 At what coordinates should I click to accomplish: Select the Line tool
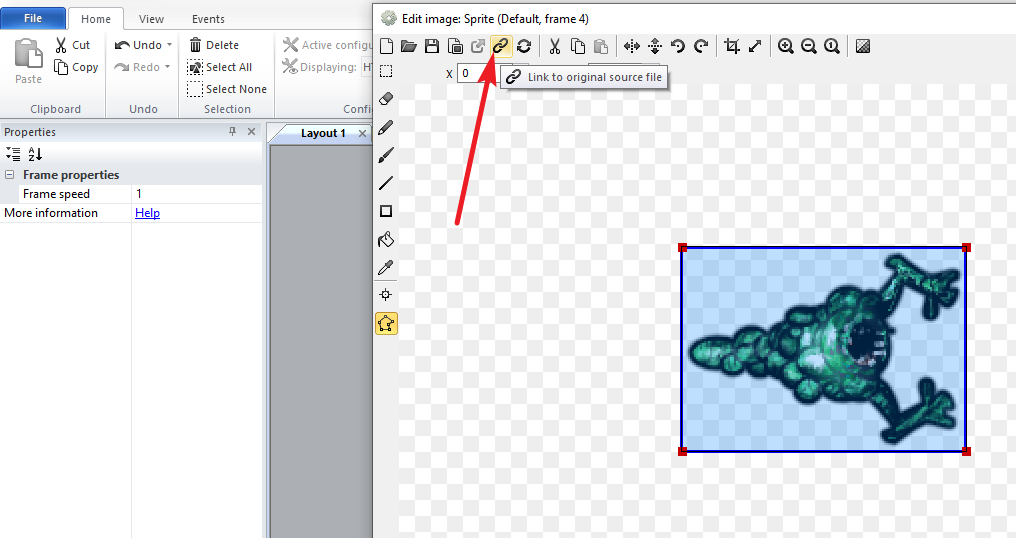(x=386, y=183)
